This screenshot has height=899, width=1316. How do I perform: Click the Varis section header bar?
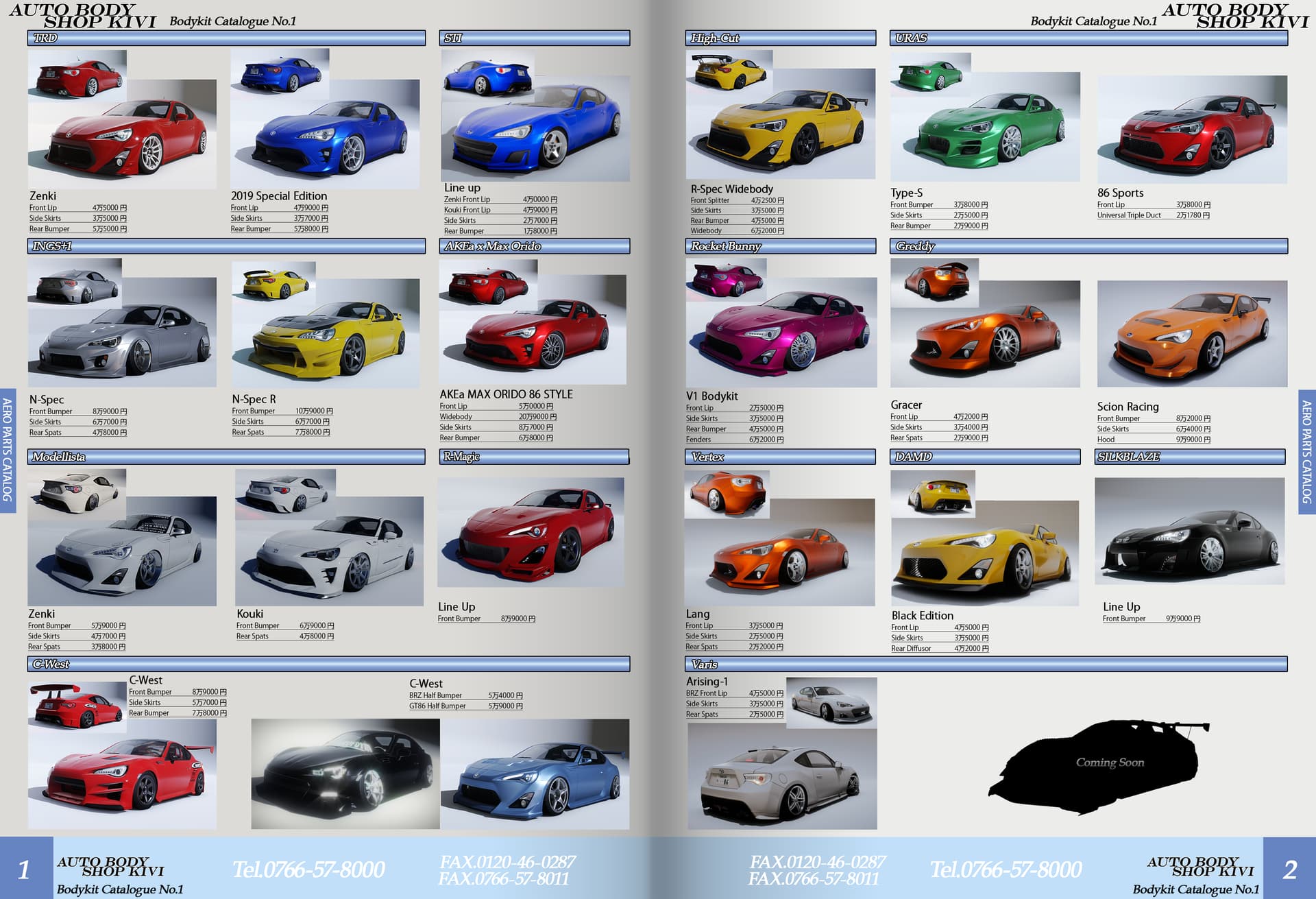click(986, 664)
